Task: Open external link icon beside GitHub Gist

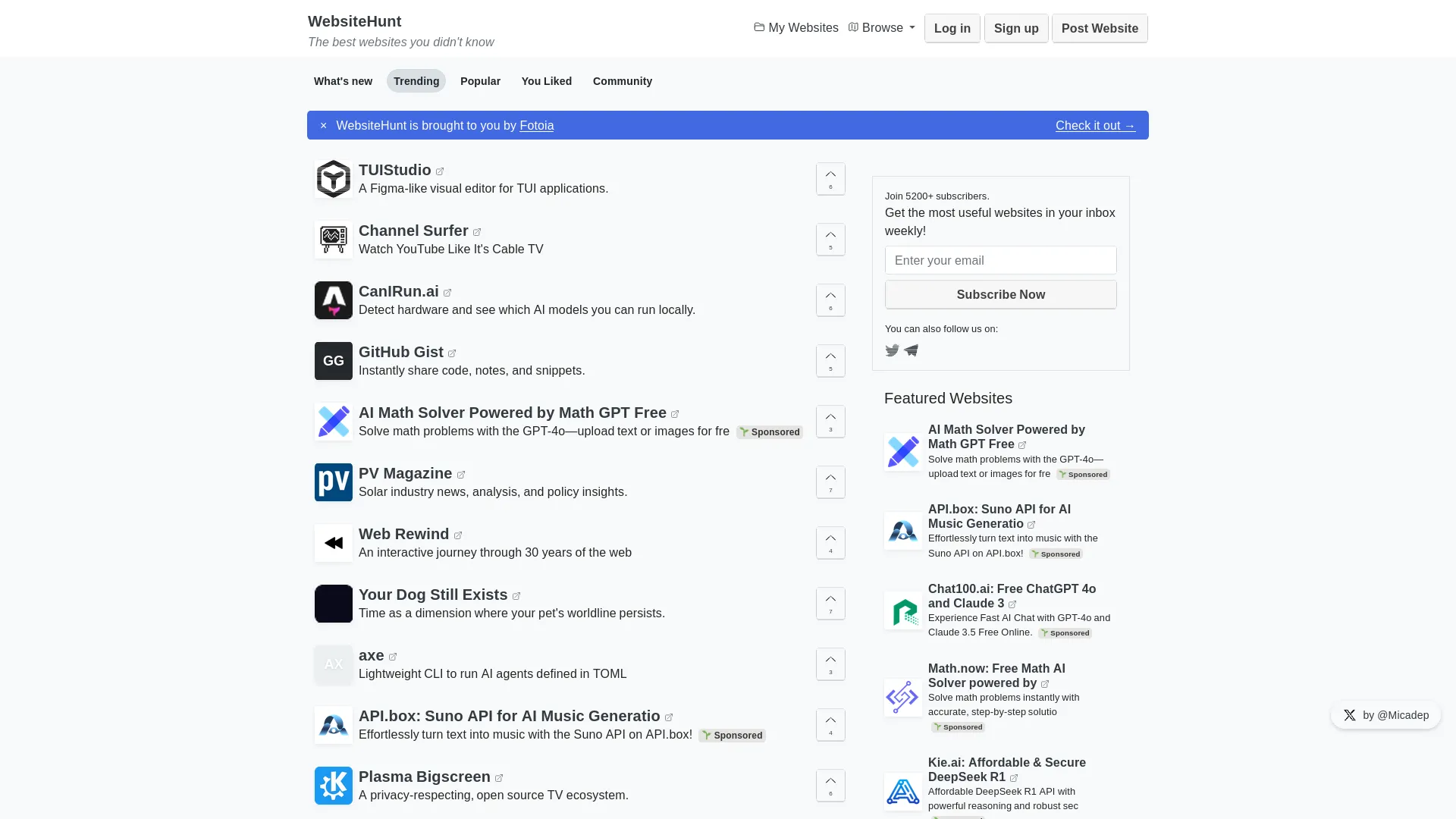Action: pos(452,353)
